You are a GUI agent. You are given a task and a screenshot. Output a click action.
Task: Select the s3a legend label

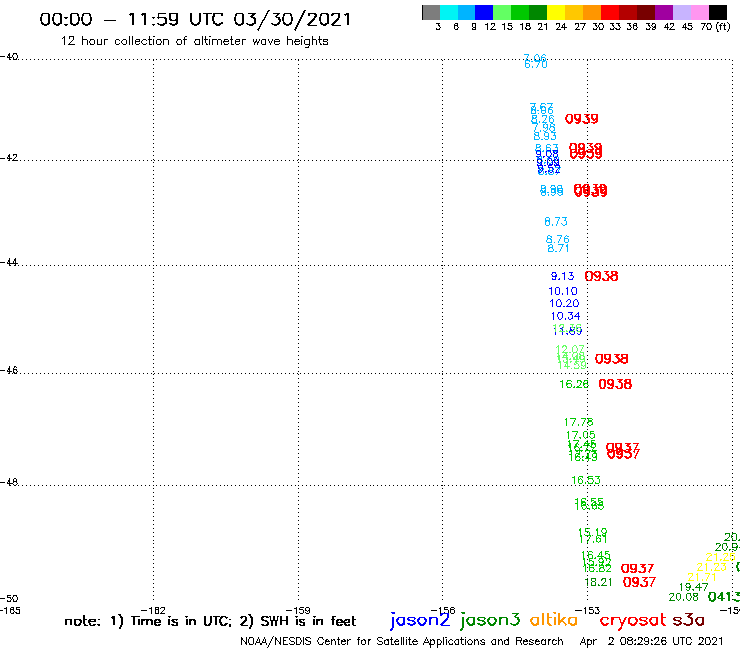click(688, 620)
